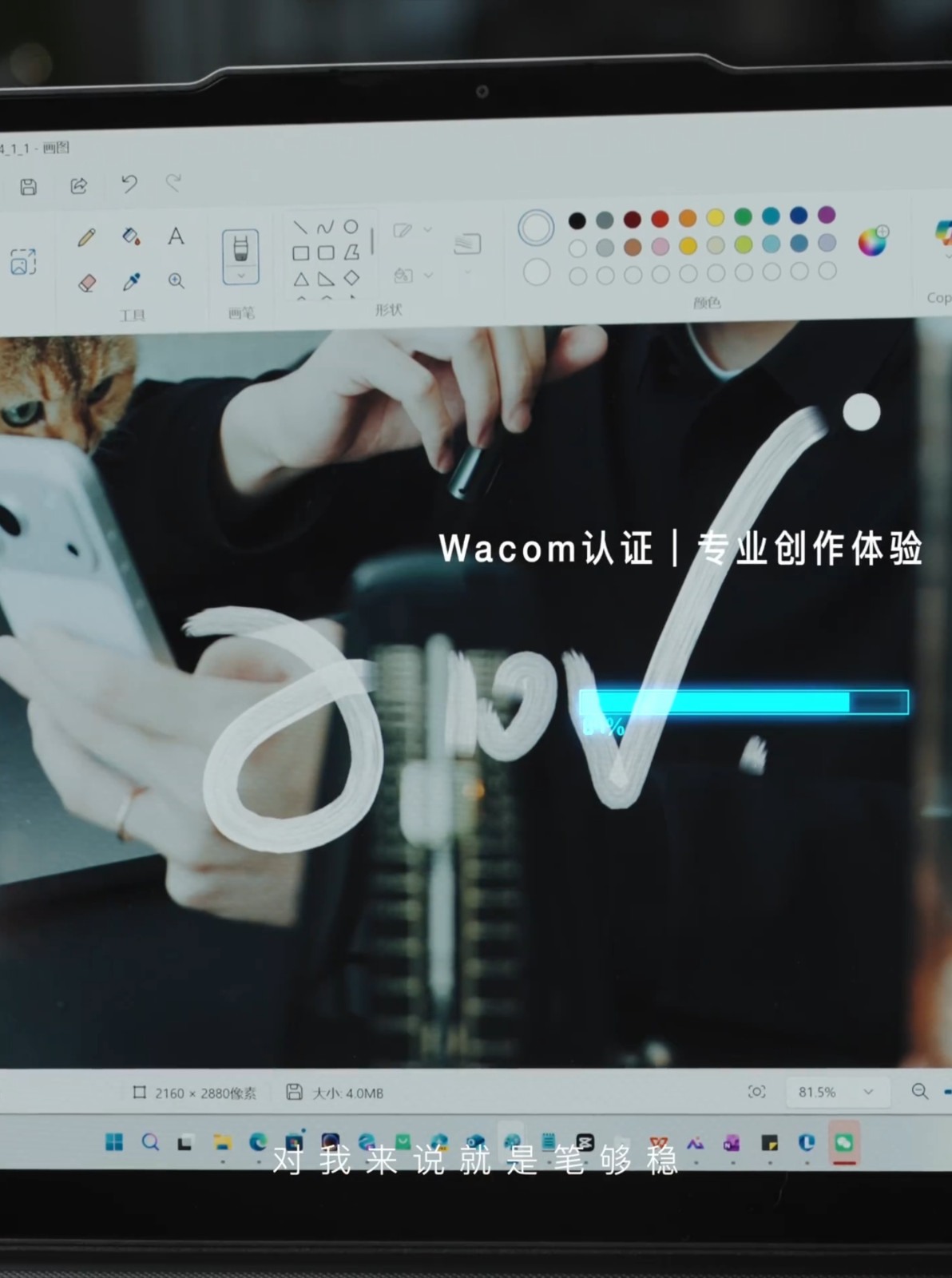Select the diamond shape
Screen dimensions: 952x1278
351,278
